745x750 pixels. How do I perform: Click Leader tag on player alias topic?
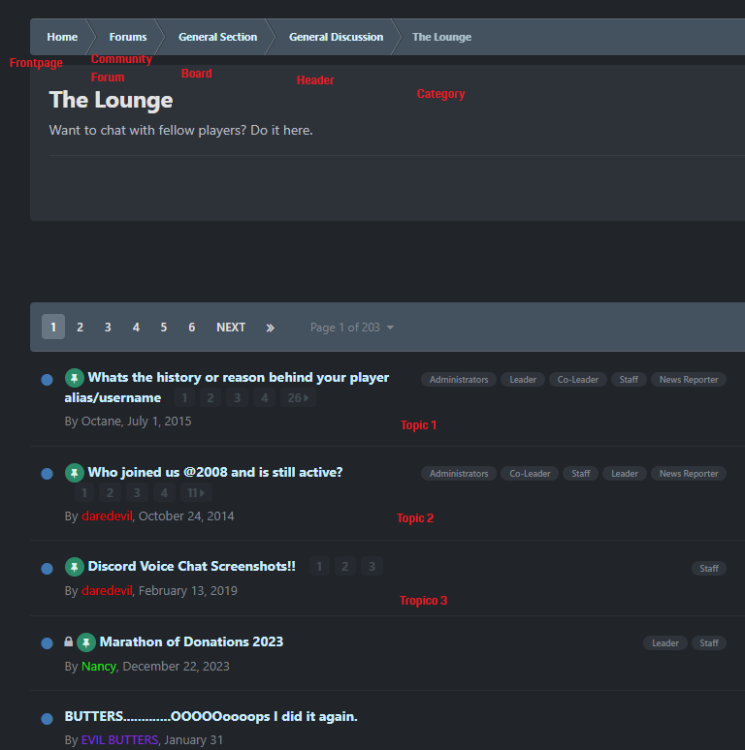coord(522,380)
